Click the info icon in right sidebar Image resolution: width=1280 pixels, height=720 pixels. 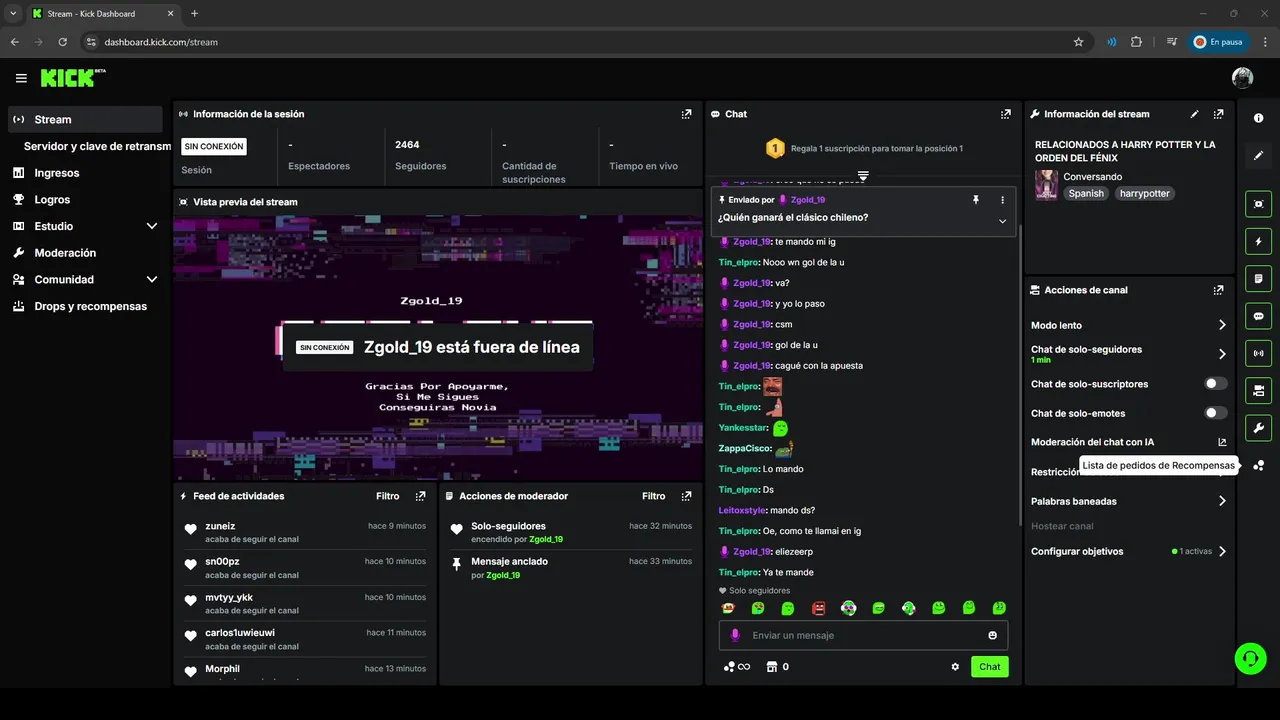pyautogui.click(x=1258, y=118)
